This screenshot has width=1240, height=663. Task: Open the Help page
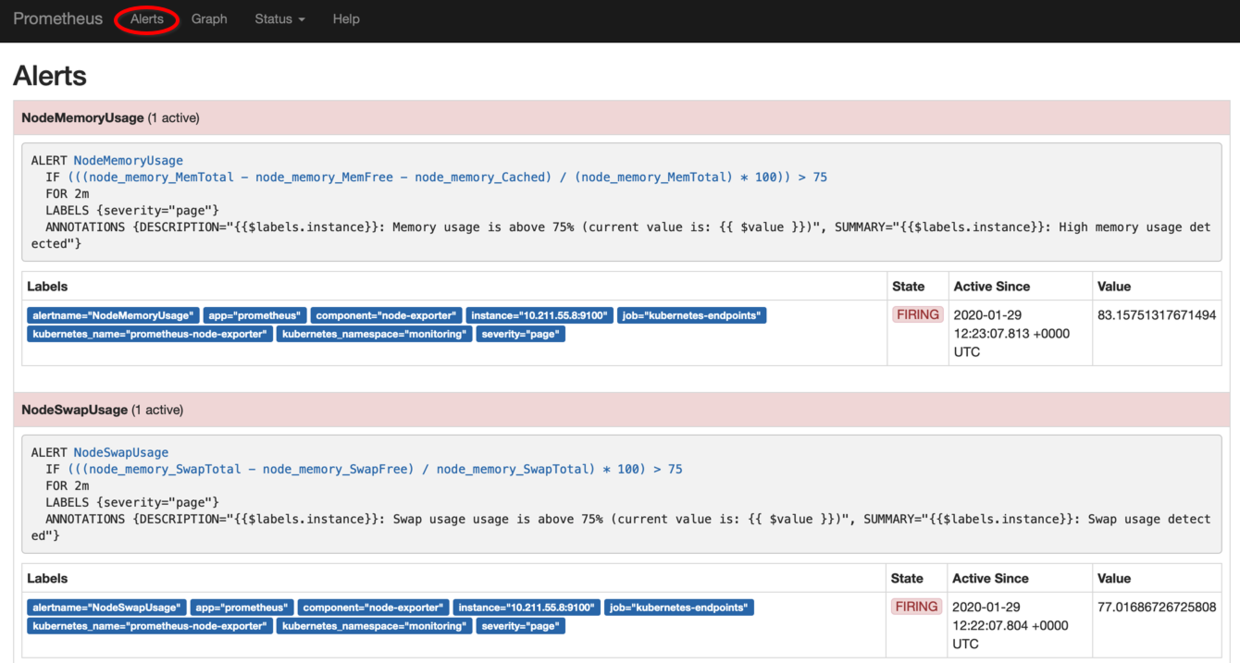click(x=346, y=19)
